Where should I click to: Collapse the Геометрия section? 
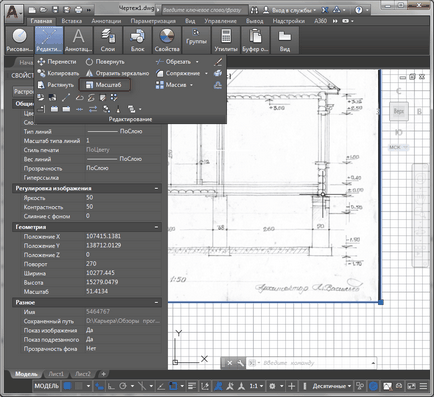[156, 227]
